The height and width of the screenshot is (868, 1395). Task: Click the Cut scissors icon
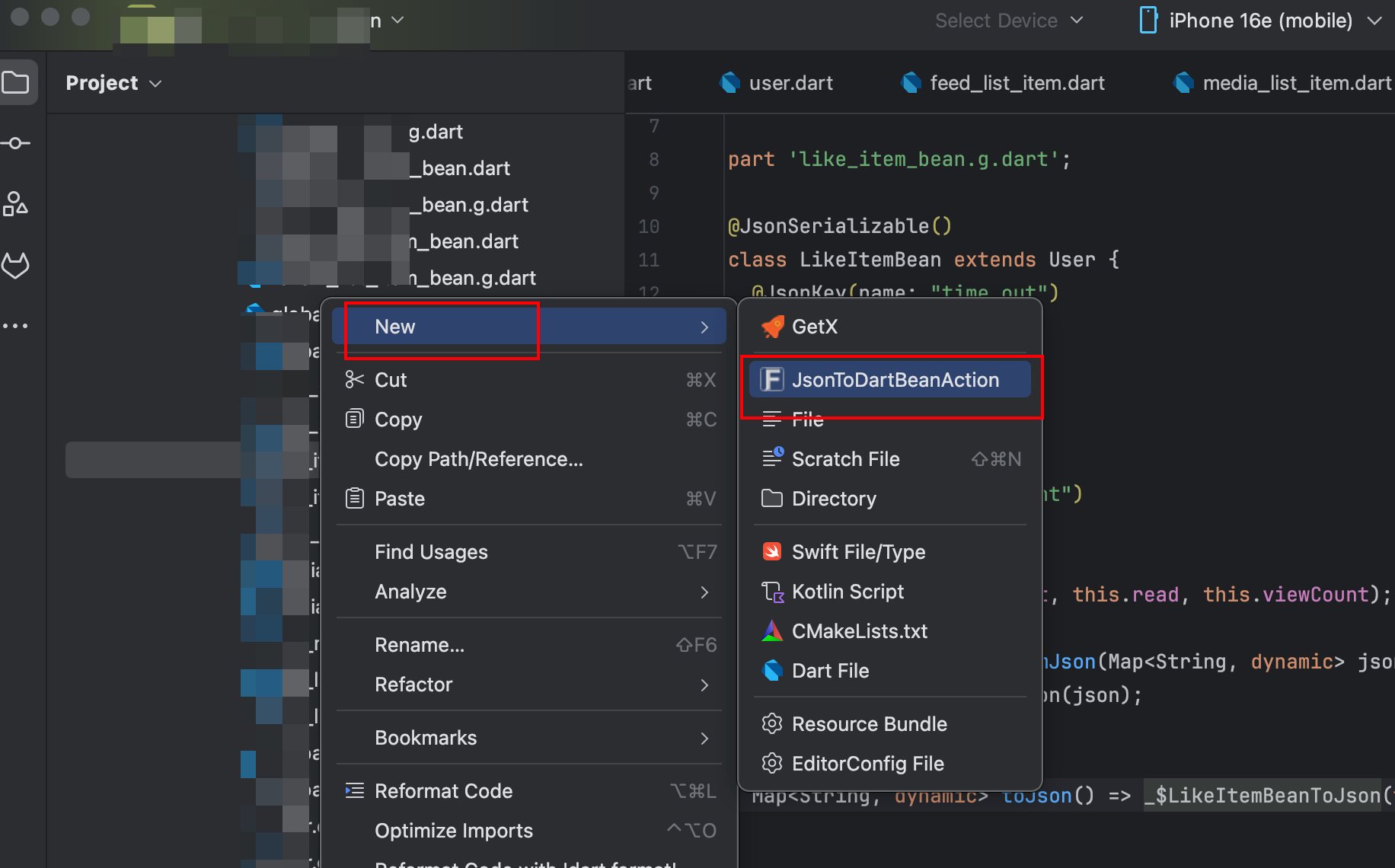354,379
